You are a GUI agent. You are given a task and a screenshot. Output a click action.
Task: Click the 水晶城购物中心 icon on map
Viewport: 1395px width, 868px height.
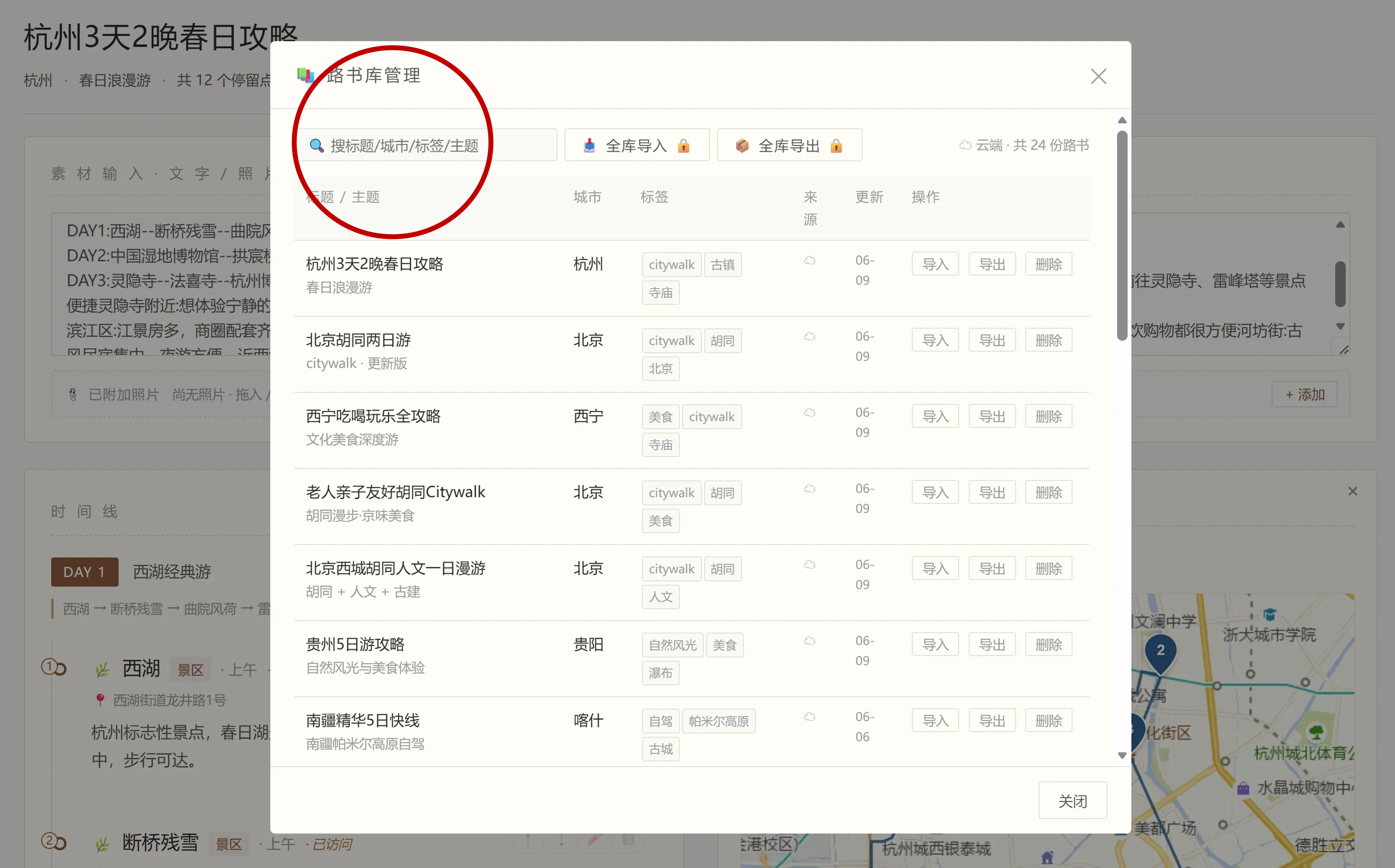1243,788
